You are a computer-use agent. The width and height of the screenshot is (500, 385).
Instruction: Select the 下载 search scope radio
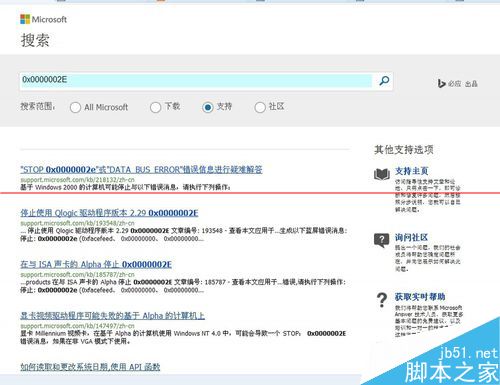(x=155, y=107)
